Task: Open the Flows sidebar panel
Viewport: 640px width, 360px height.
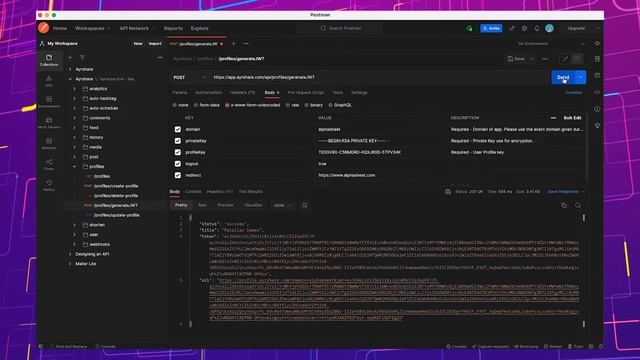Action: 49,164
